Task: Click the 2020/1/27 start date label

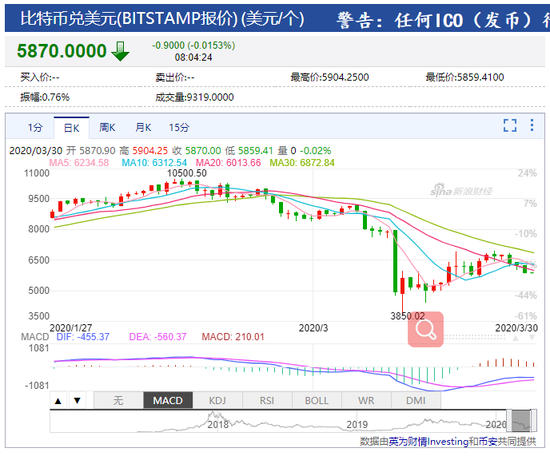Action: (71, 328)
